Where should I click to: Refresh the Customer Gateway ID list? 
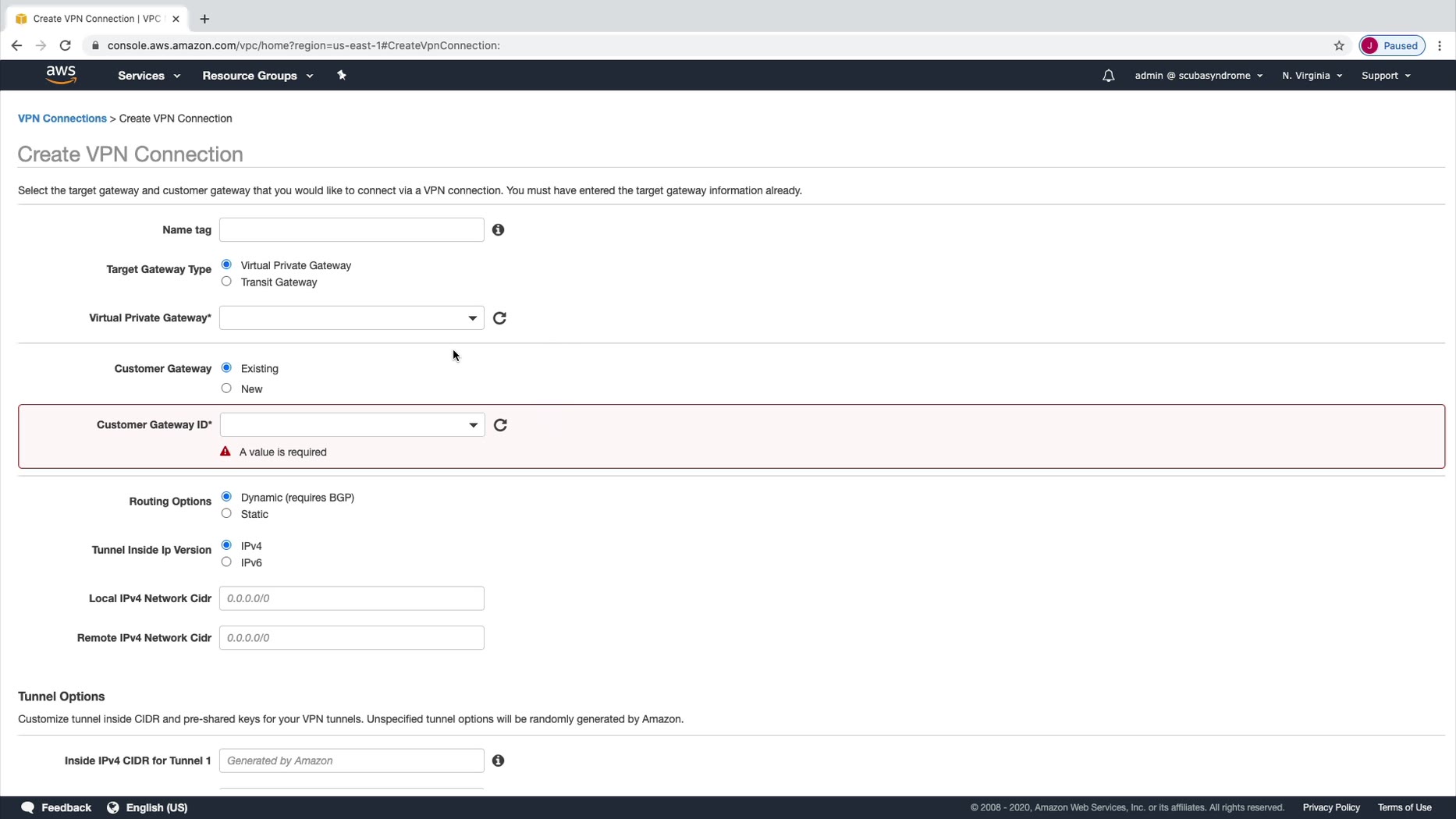pyautogui.click(x=500, y=425)
